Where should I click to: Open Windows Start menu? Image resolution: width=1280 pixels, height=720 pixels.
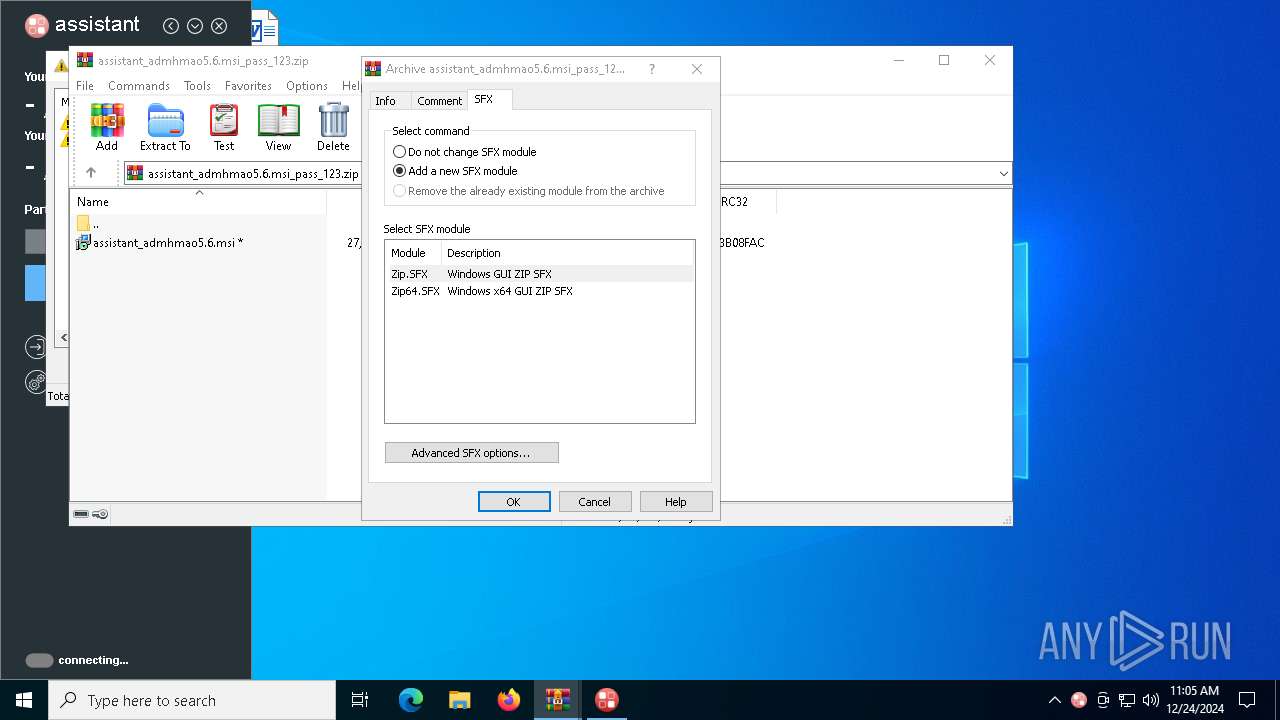click(24, 700)
